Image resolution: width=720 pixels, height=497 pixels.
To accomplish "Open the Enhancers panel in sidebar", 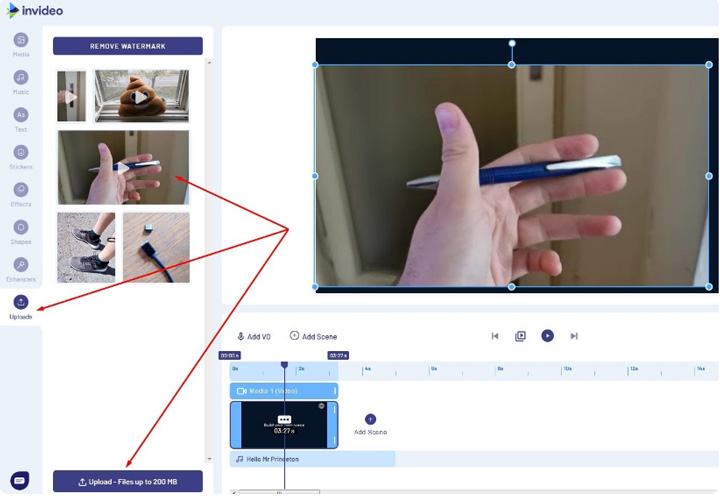I will point(21,270).
